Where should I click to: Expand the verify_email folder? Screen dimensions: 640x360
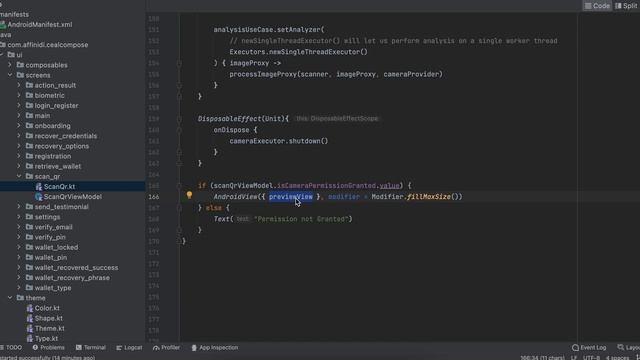pyautogui.click(x=19, y=227)
